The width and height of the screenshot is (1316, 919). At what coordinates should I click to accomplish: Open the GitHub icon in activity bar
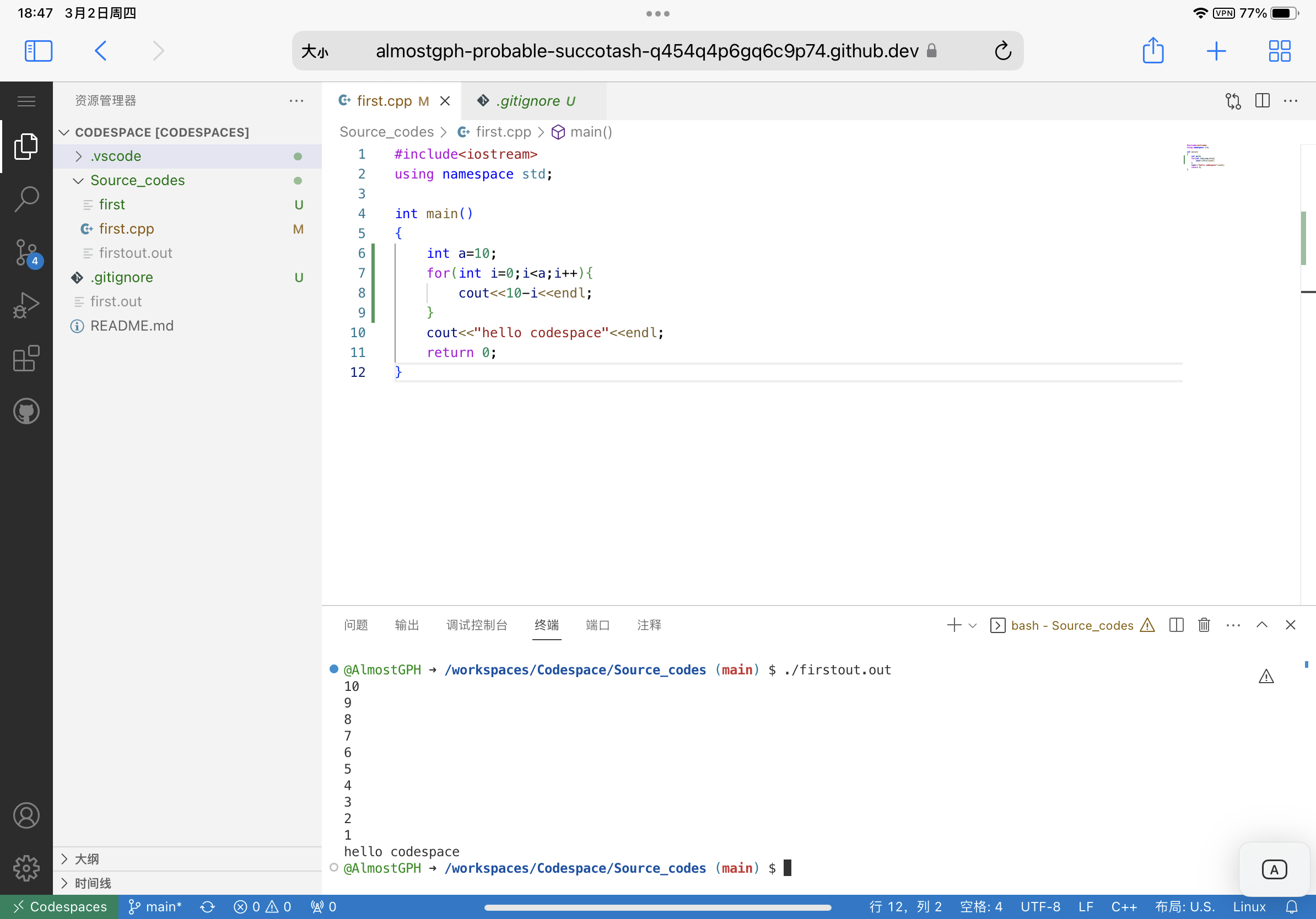click(26, 410)
